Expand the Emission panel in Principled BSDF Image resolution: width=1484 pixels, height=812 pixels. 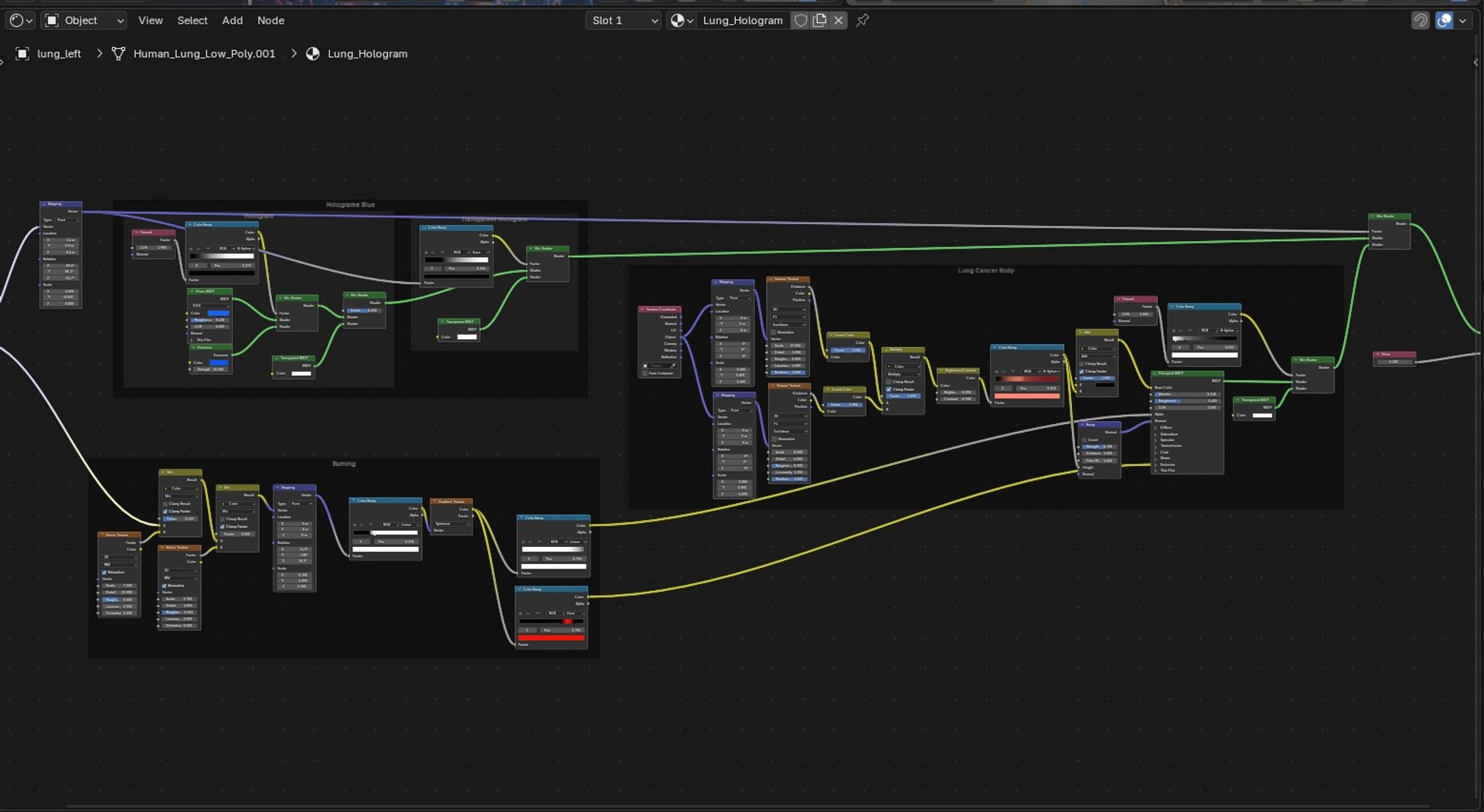click(1156, 464)
